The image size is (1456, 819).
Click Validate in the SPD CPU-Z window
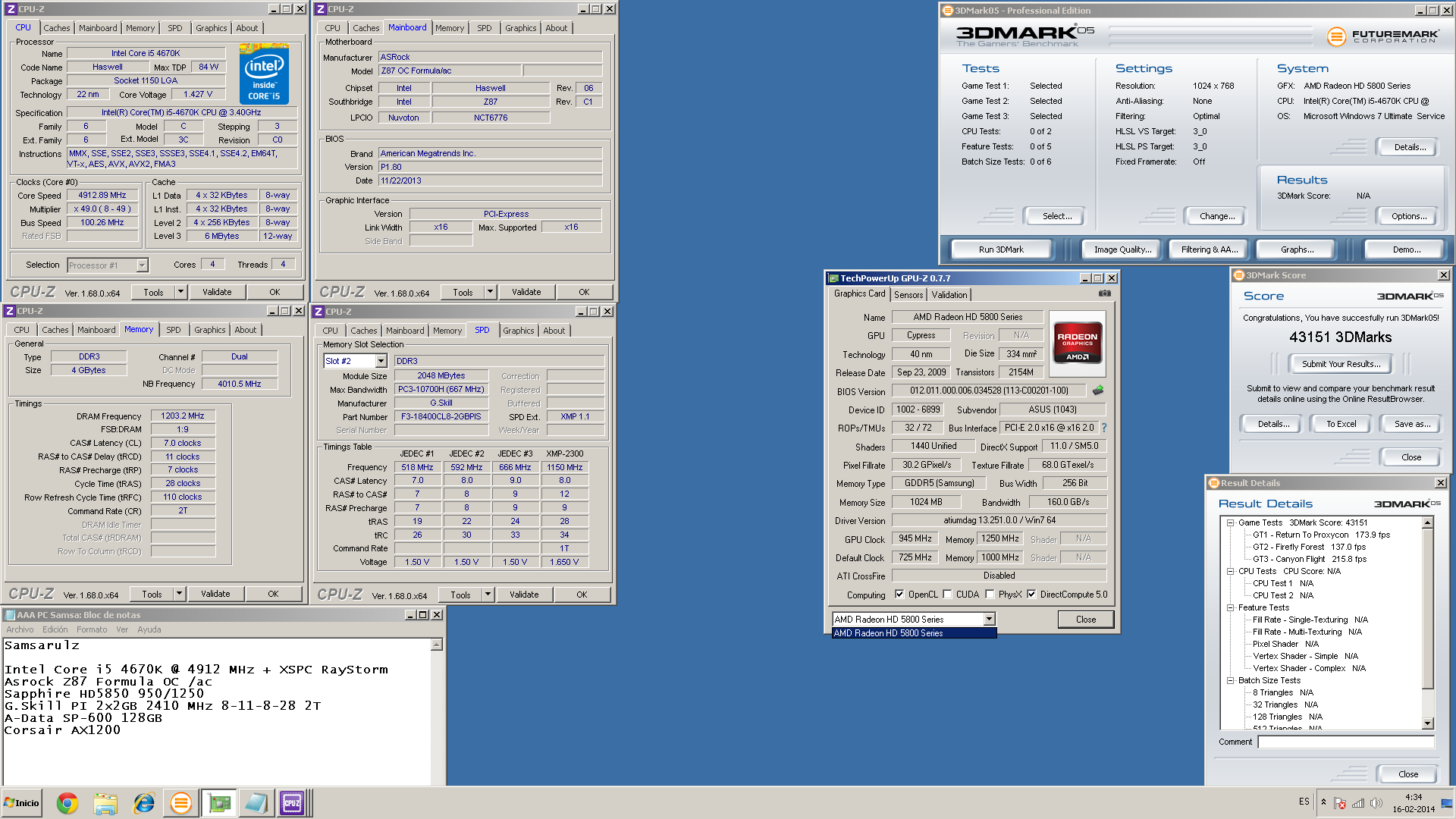(x=524, y=595)
